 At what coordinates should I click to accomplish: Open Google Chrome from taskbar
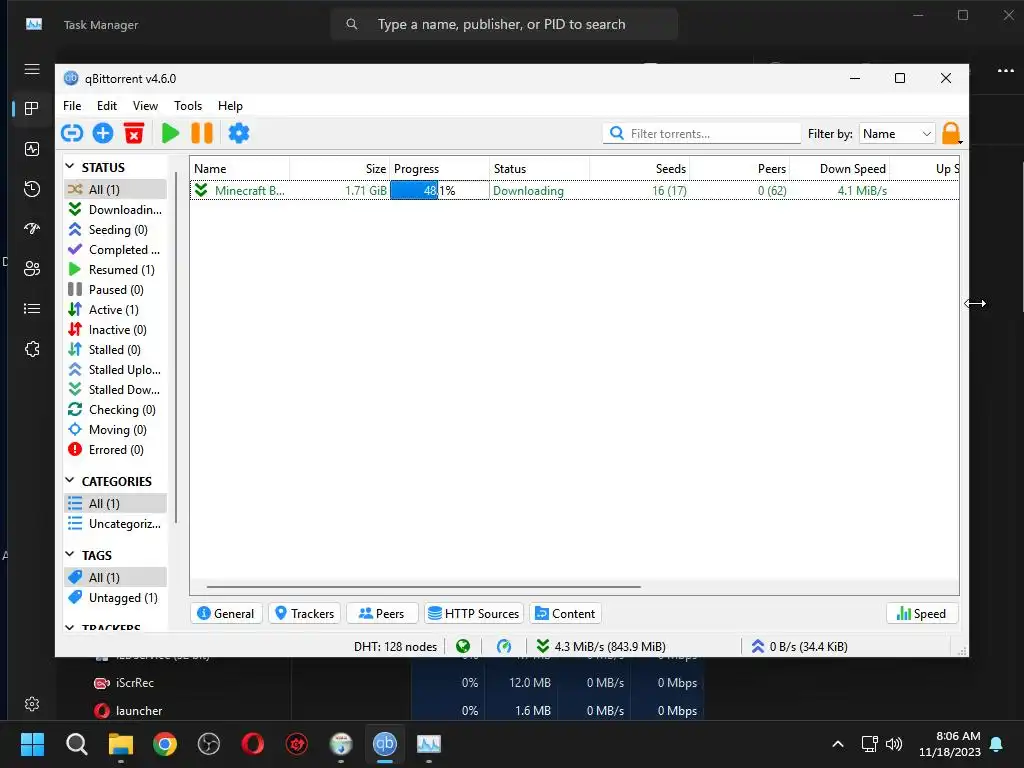[165, 744]
